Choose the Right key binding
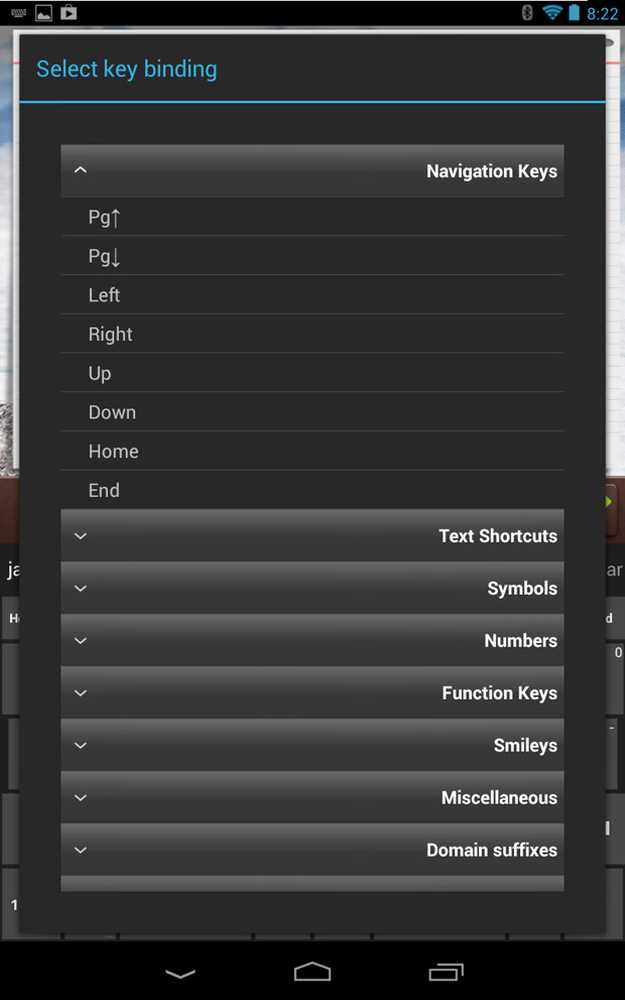 (312, 334)
